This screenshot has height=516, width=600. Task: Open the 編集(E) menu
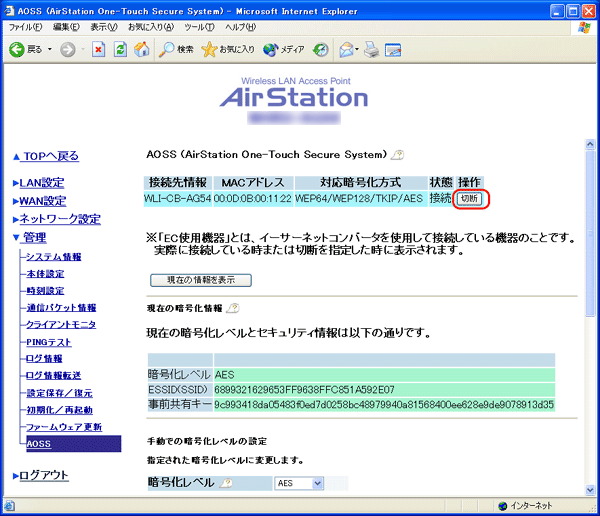(66, 27)
